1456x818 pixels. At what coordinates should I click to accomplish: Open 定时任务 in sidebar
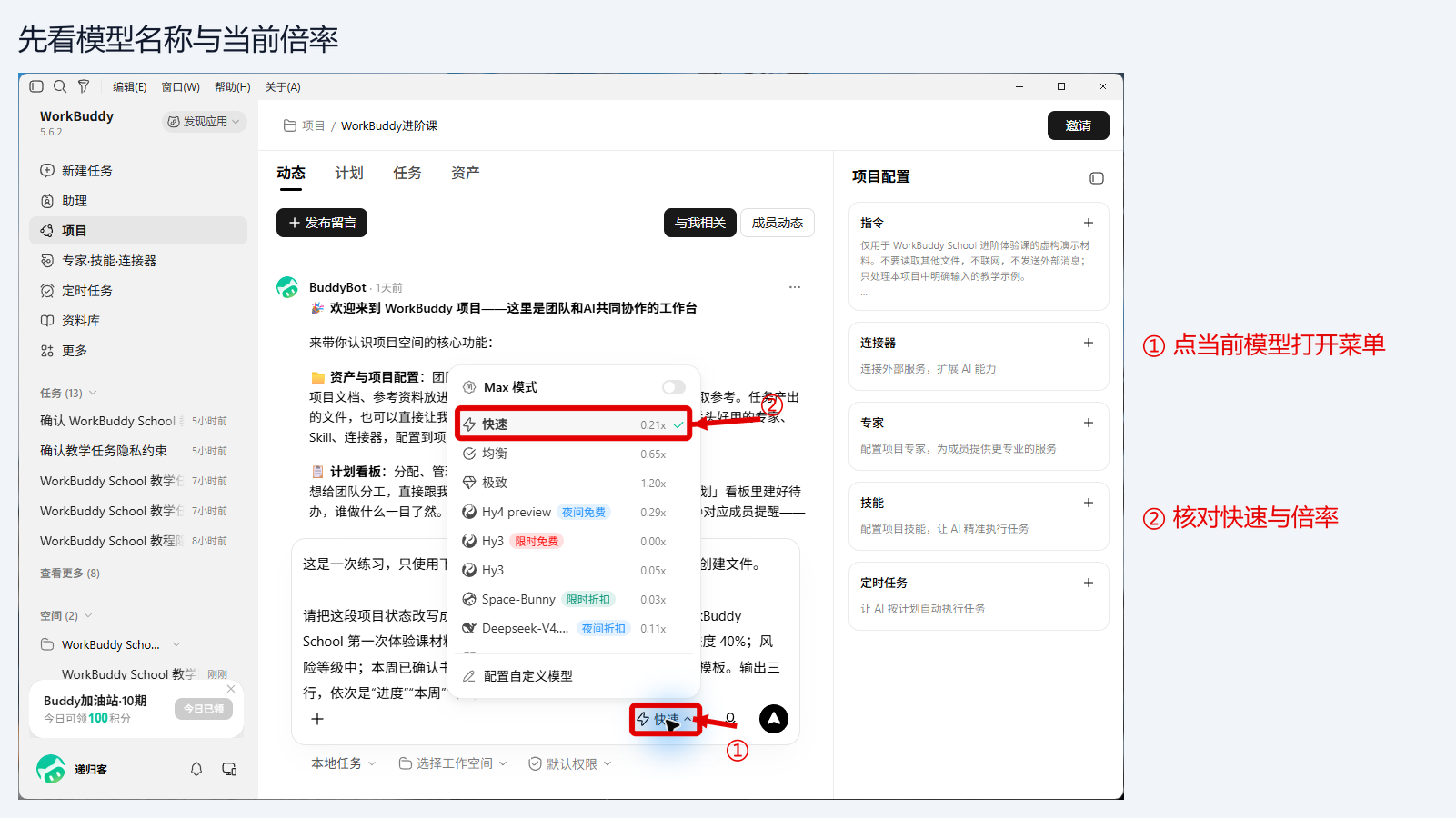[138, 291]
